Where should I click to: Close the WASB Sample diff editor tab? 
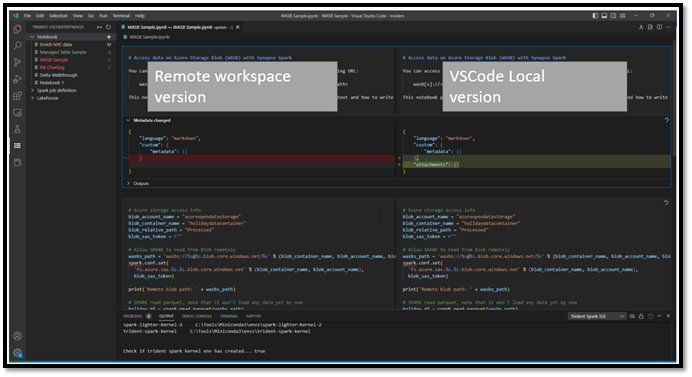coord(238,27)
